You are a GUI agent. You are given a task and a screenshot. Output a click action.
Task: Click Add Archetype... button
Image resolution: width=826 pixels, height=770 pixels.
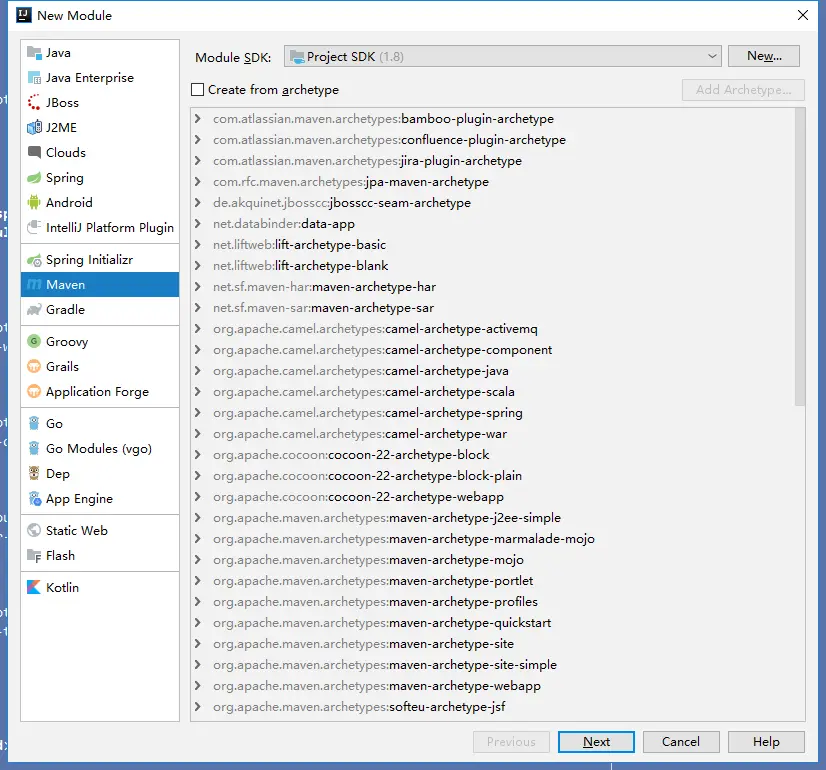743,90
